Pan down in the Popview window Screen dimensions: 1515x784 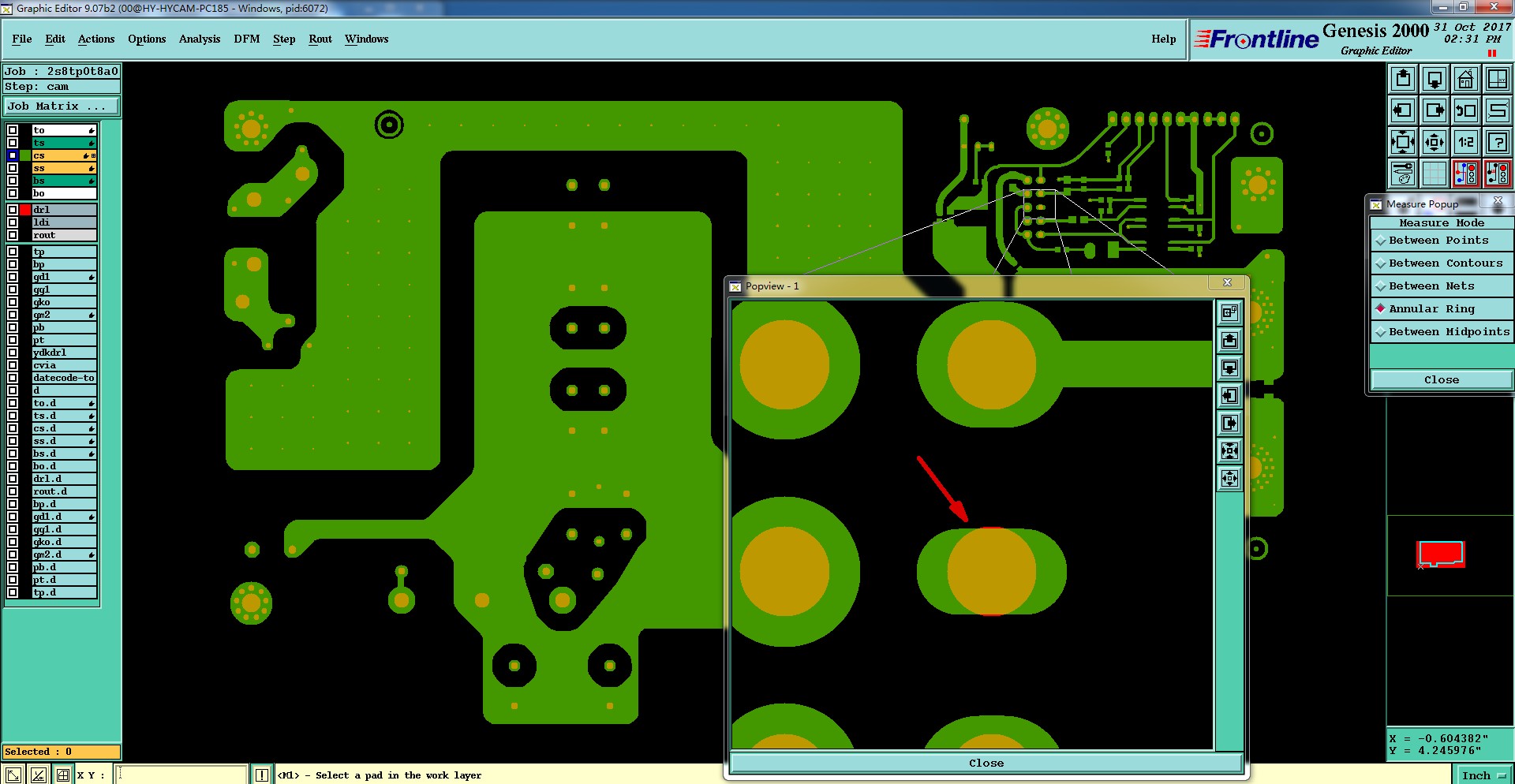pos(1229,368)
